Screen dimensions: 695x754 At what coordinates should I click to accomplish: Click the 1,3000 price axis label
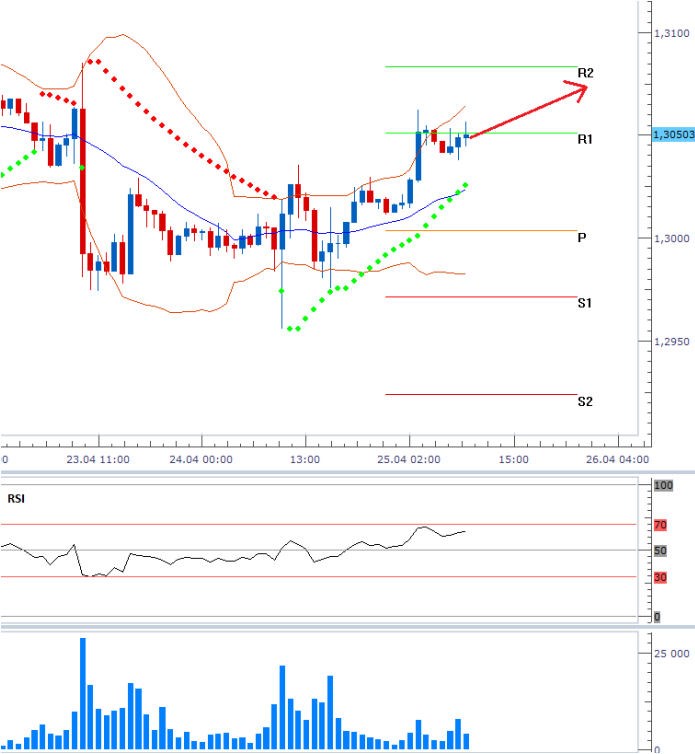[672, 239]
